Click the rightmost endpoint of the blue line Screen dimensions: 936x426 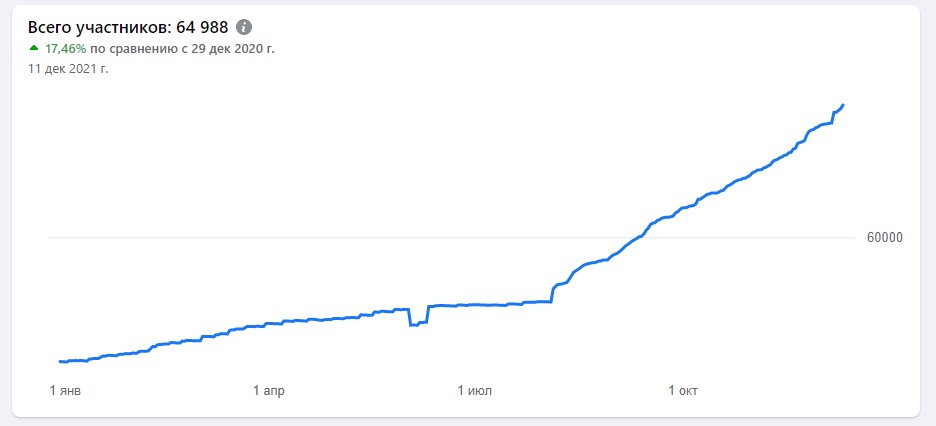tap(843, 105)
